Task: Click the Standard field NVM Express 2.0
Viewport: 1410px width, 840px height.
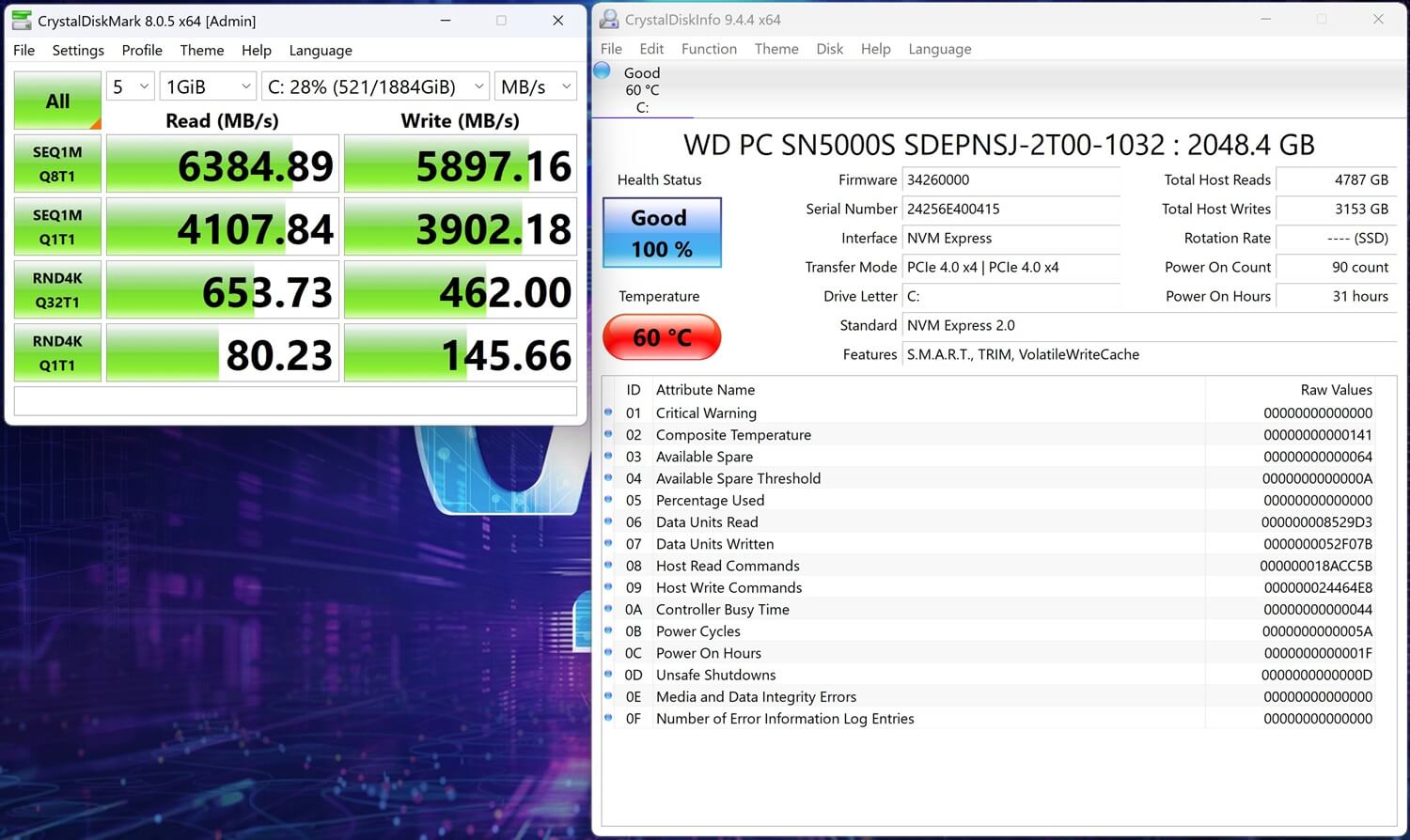Action: point(1149,325)
